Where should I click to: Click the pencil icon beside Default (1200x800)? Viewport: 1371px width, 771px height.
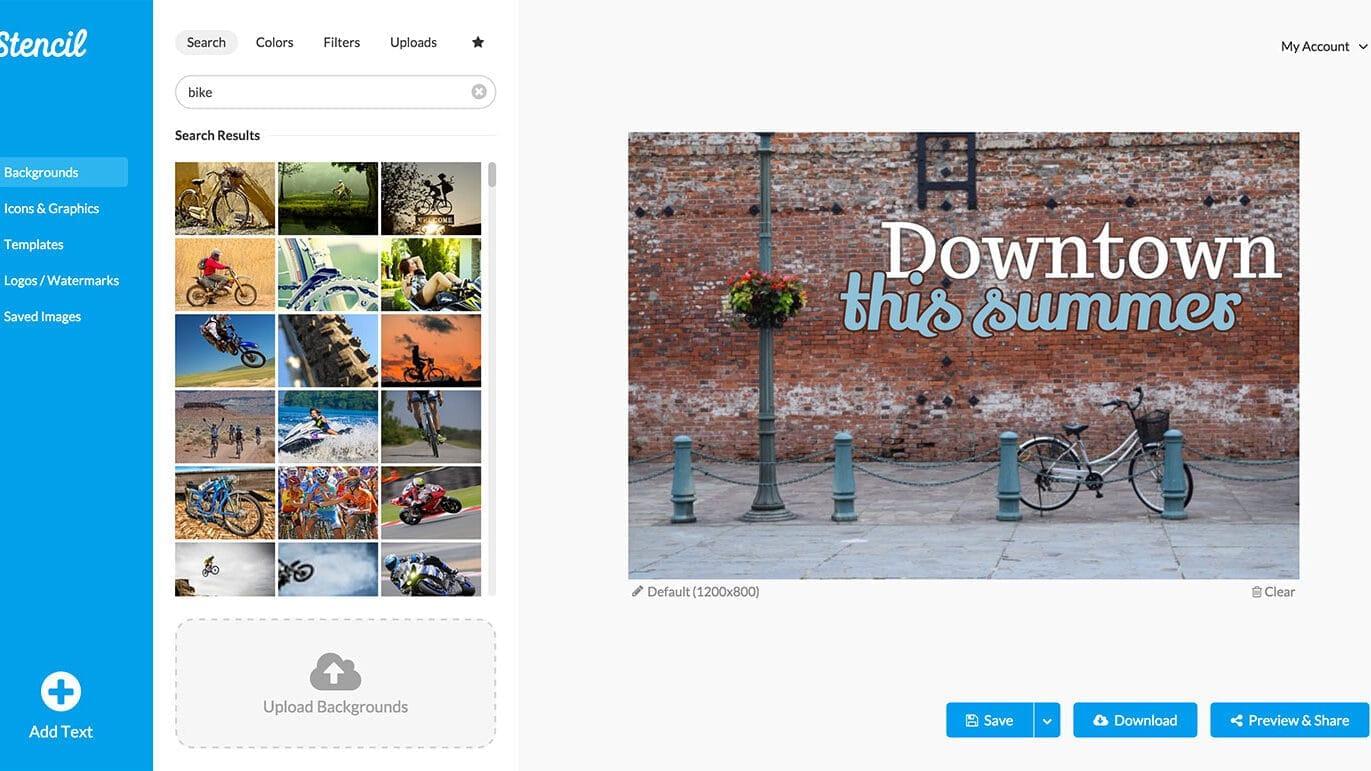[637, 591]
